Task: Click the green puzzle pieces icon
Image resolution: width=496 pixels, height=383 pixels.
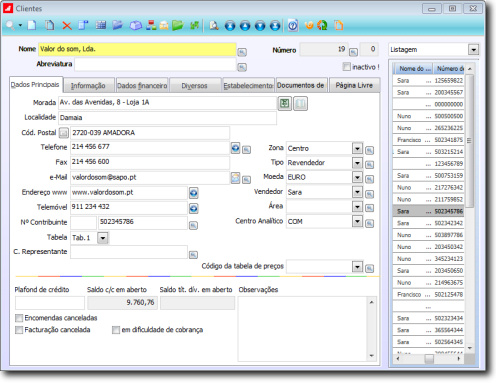Action: click(x=194, y=25)
